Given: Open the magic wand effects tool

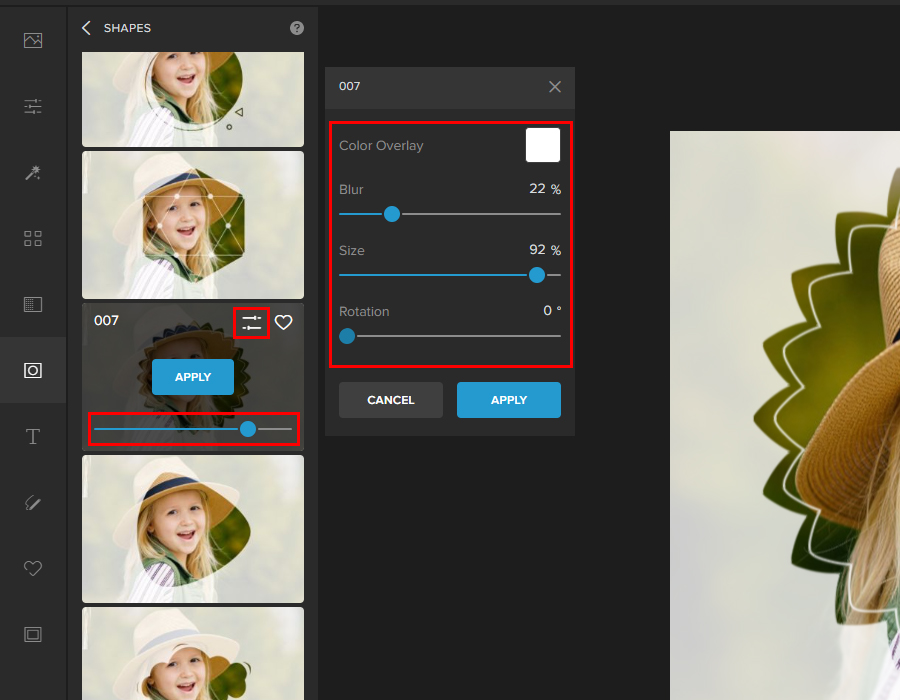Looking at the screenshot, I should coord(33,172).
